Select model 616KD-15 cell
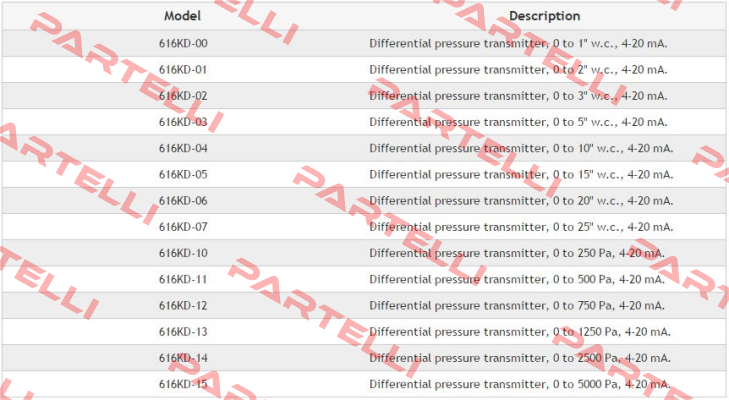The height and width of the screenshot is (400, 729). point(183,384)
